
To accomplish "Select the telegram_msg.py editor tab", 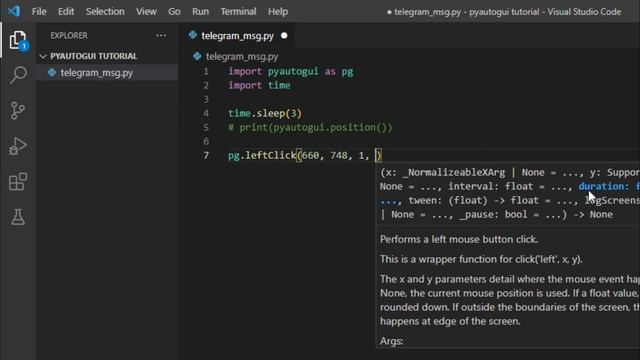I will tap(238, 36).
